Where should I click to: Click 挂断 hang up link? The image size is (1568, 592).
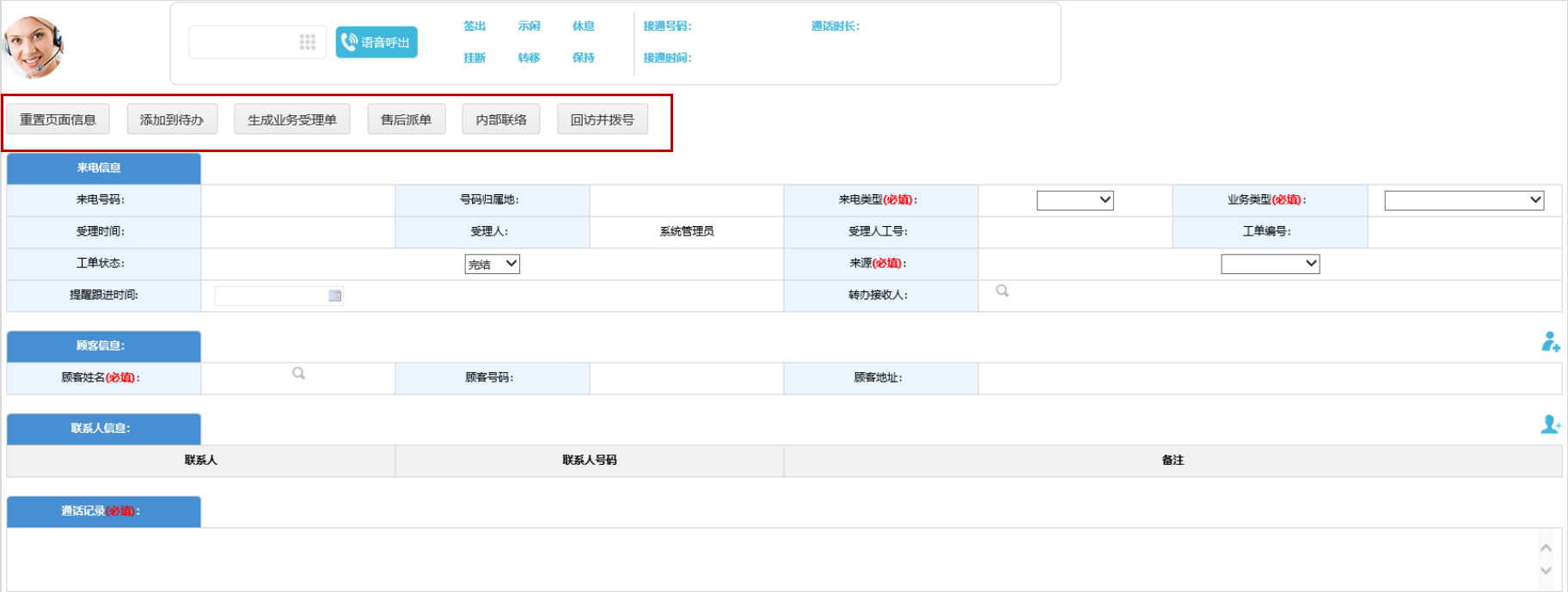(475, 58)
